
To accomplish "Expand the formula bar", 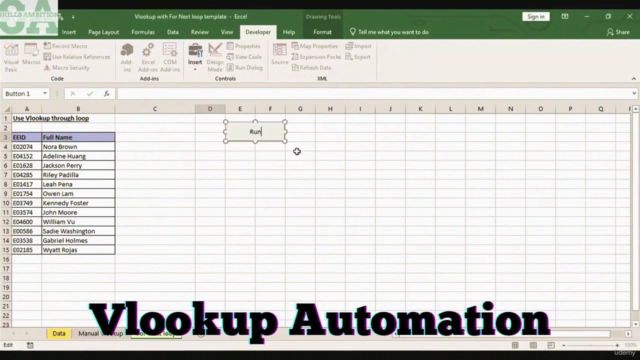I will tap(634, 93).
